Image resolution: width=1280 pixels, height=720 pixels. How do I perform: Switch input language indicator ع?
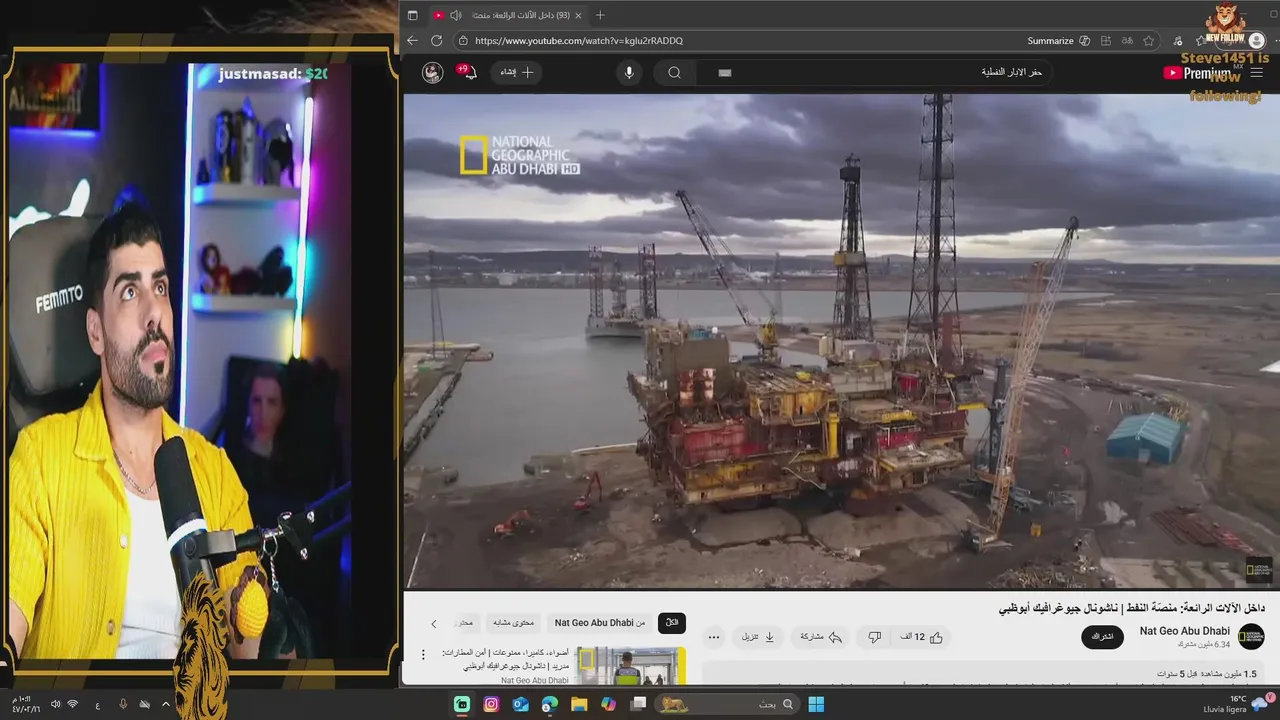click(x=97, y=704)
